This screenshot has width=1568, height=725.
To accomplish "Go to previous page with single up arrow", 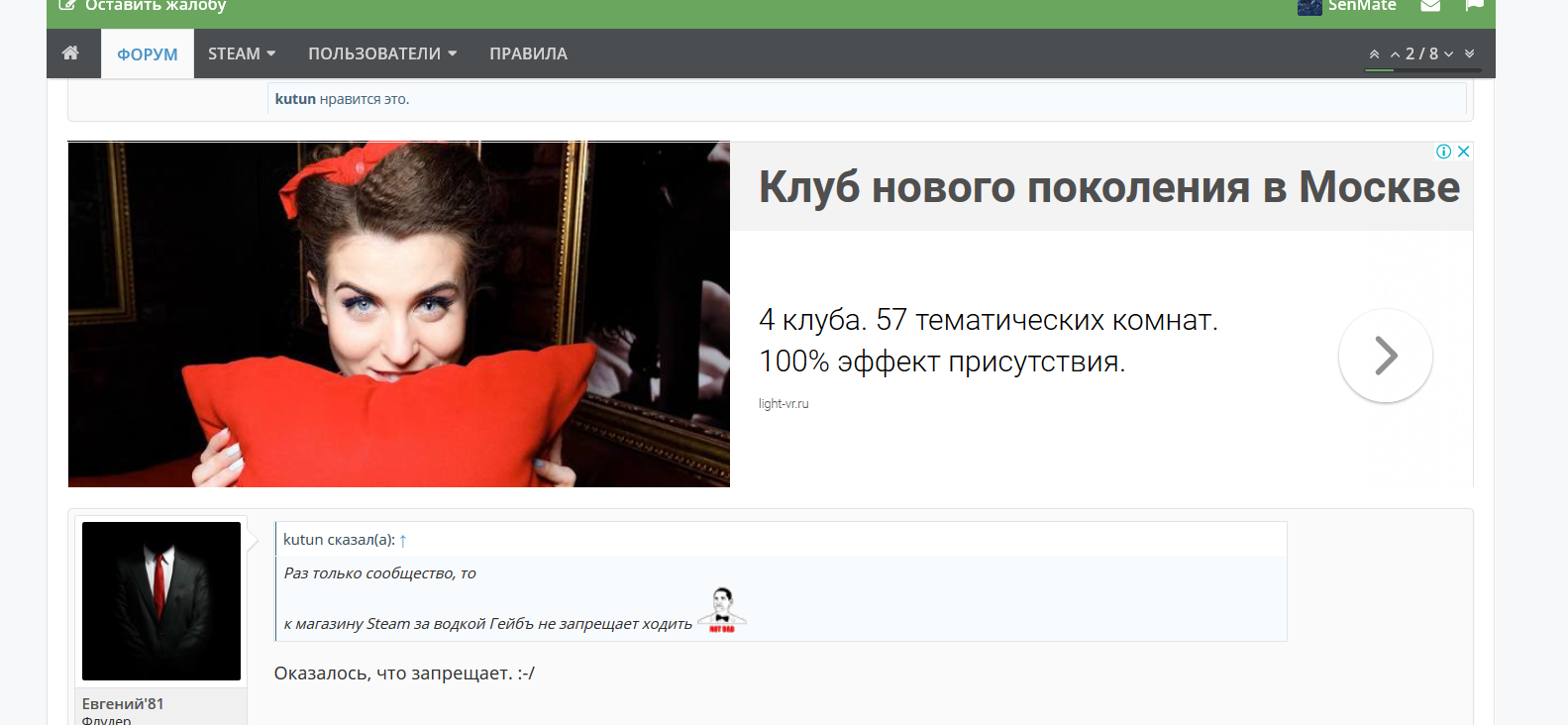I will [x=1395, y=54].
